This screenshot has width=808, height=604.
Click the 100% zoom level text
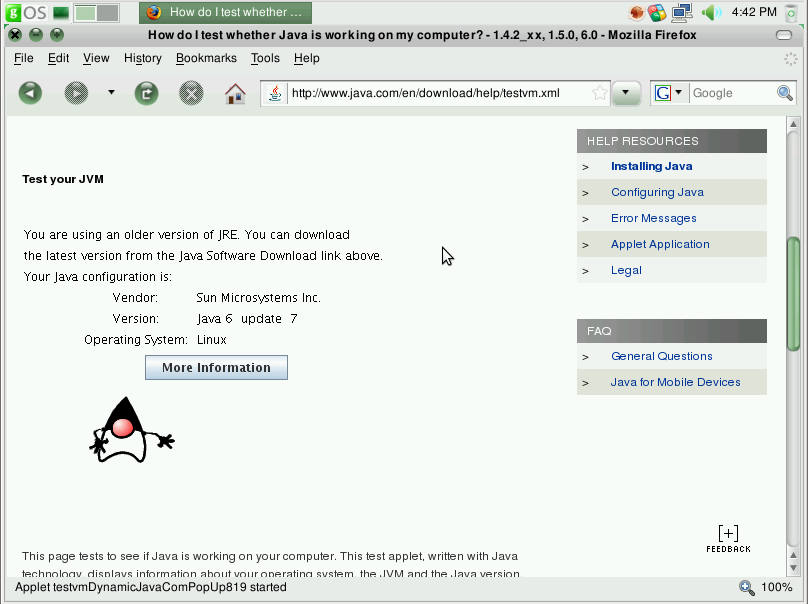click(x=777, y=588)
